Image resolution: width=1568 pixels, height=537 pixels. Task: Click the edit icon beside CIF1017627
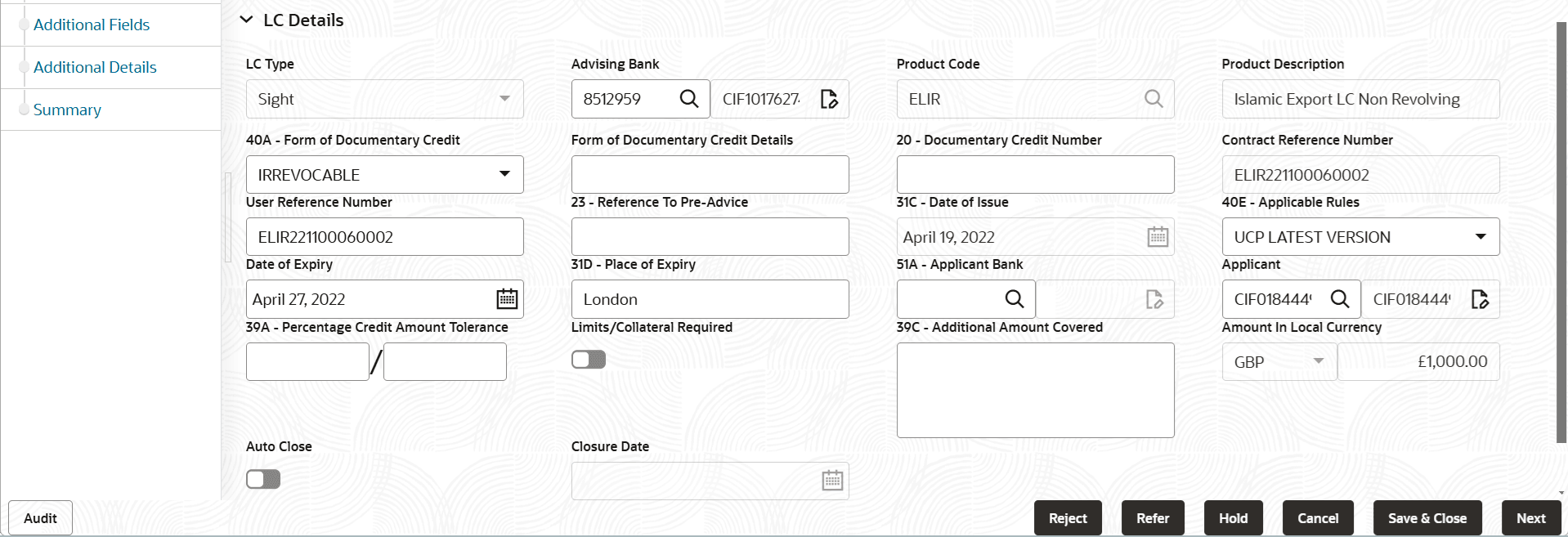pyautogui.click(x=829, y=99)
